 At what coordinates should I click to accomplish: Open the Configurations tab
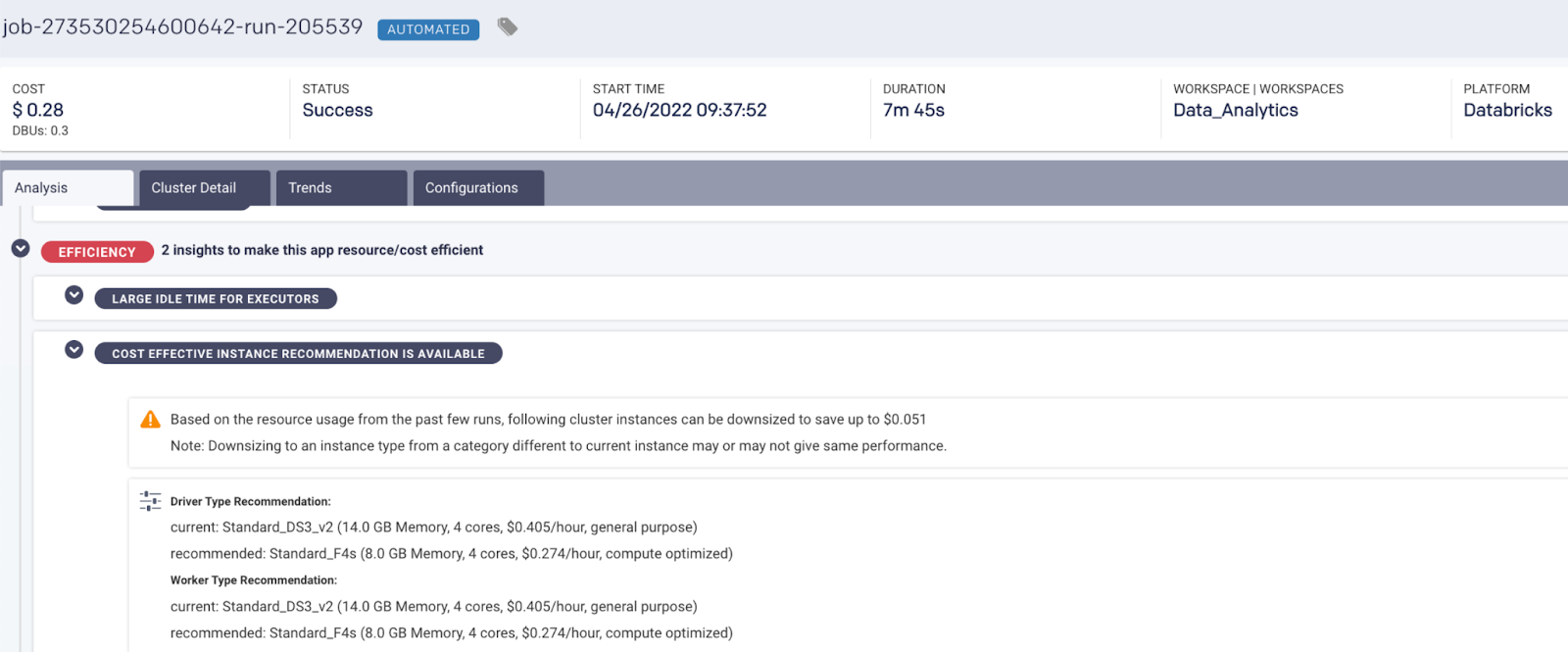click(x=478, y=188)
